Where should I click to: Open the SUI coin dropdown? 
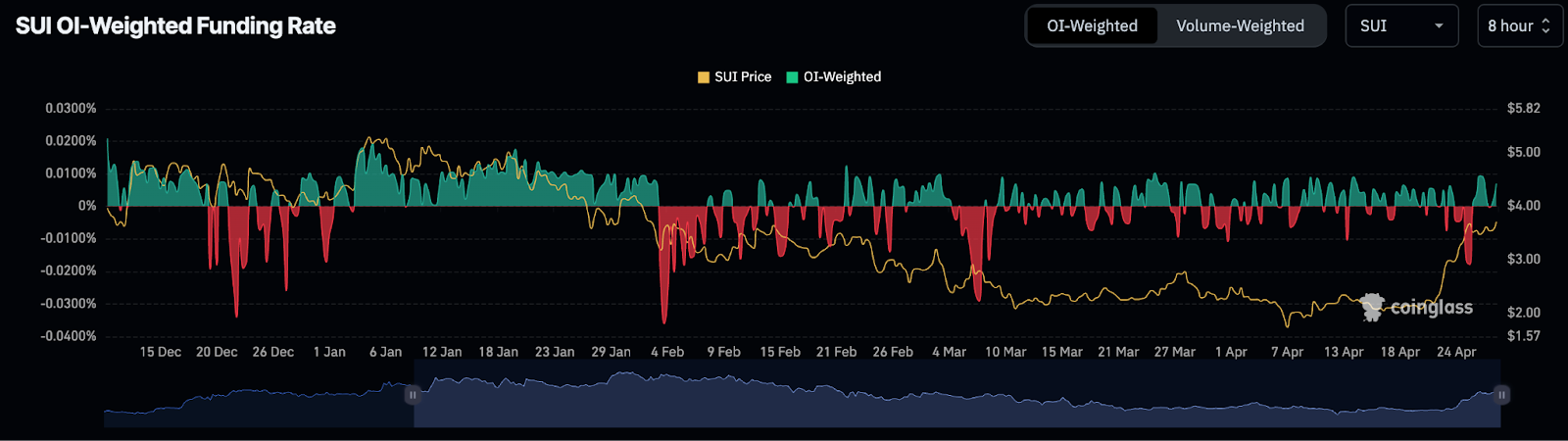[x=1401, y=26]
